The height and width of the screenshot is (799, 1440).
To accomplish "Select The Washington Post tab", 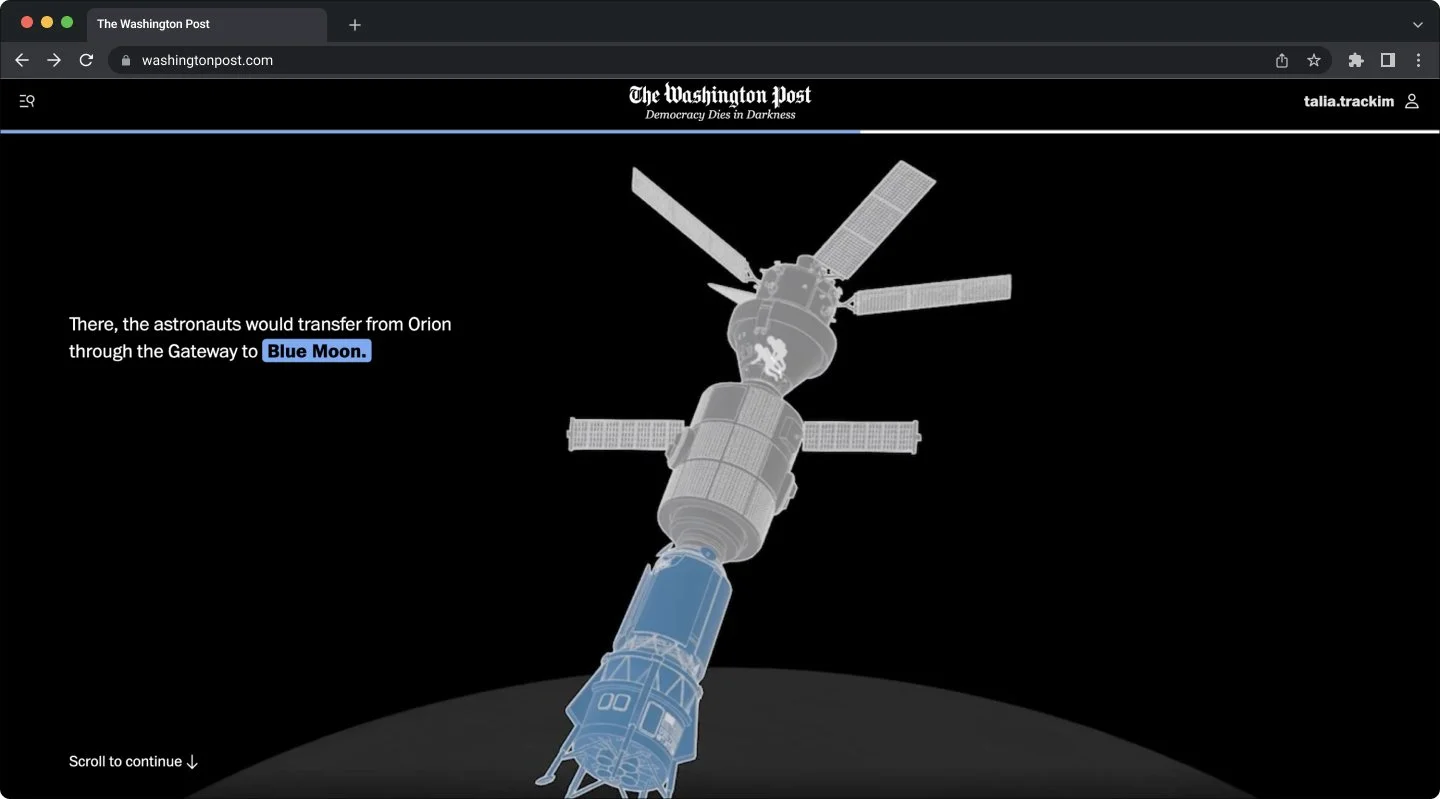I will pos(207,24).
